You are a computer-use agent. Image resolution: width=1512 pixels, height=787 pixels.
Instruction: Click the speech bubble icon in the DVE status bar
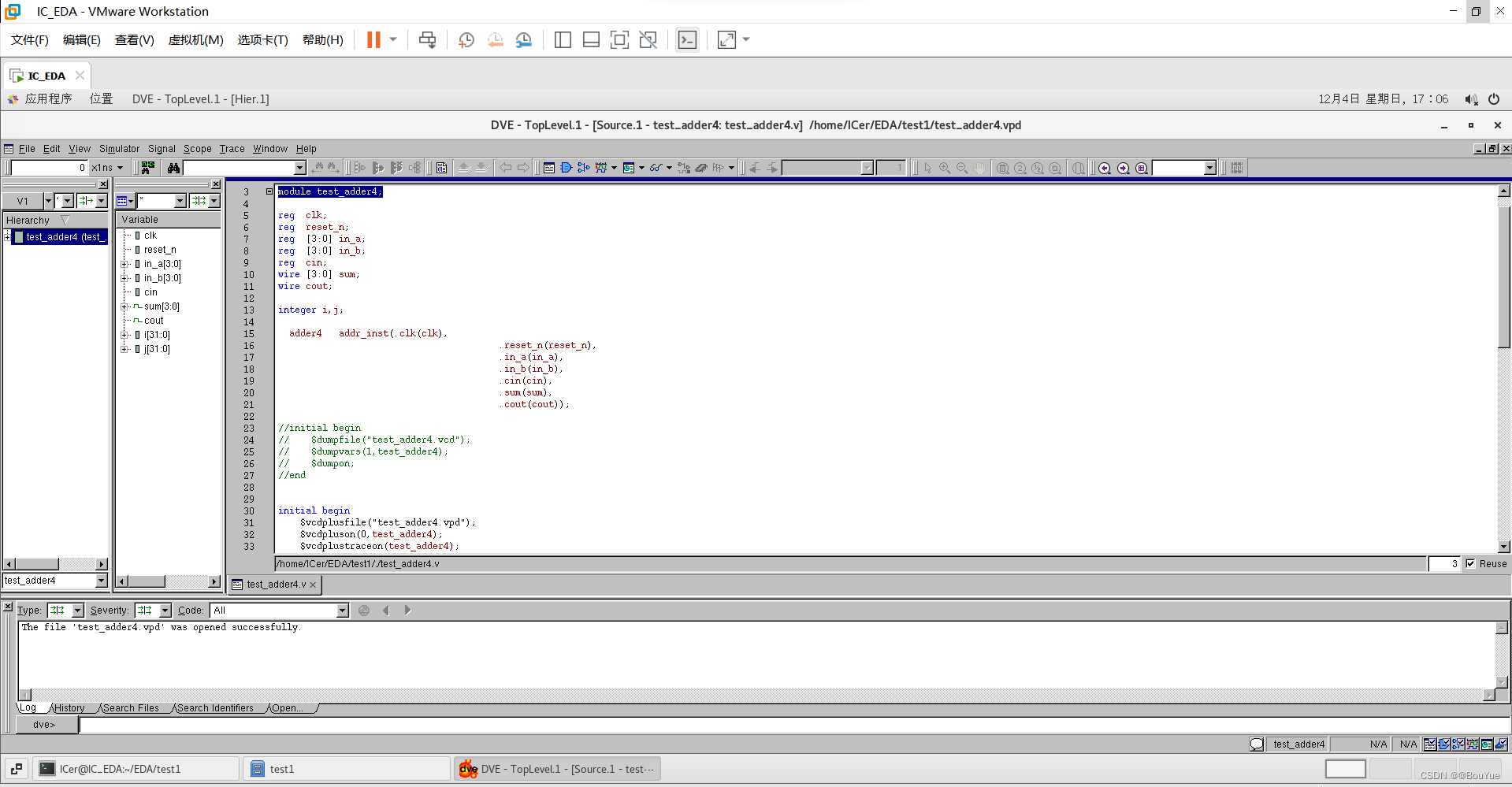click(1257, 744)
